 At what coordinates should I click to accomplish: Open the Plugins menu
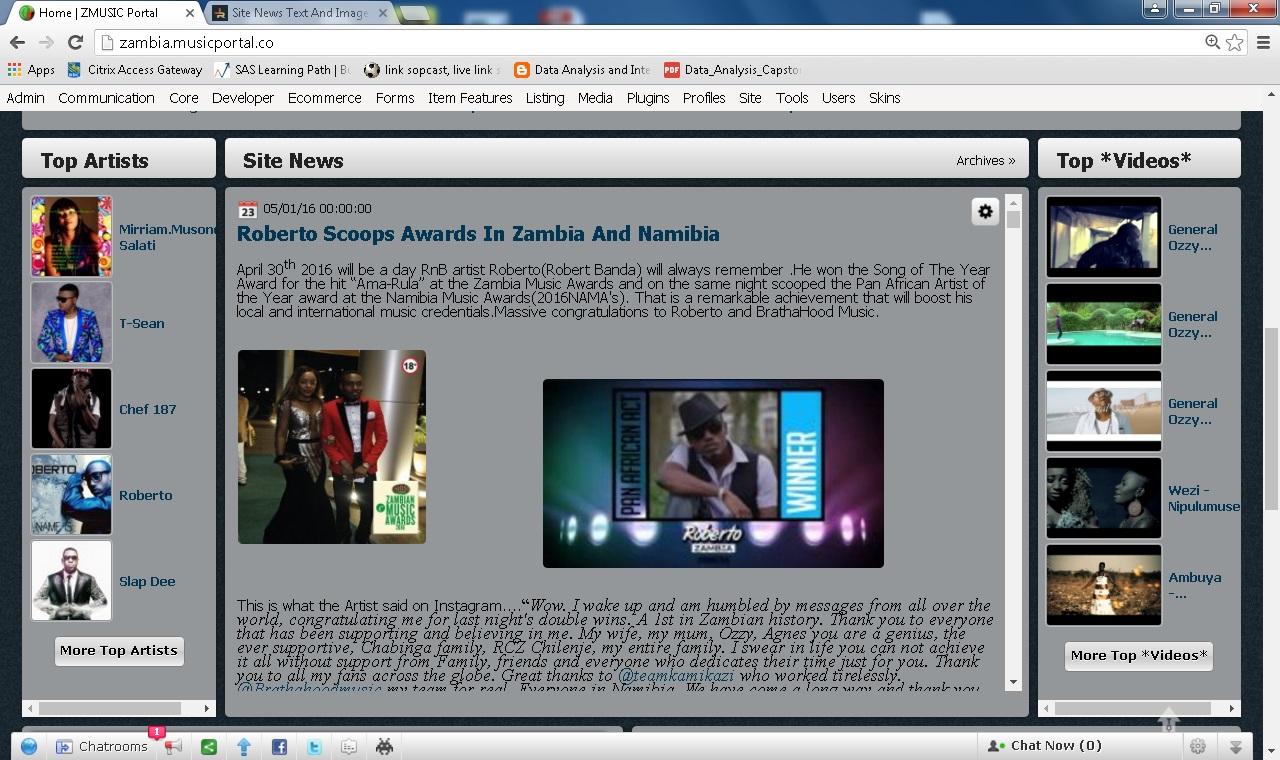pos(648,98)
